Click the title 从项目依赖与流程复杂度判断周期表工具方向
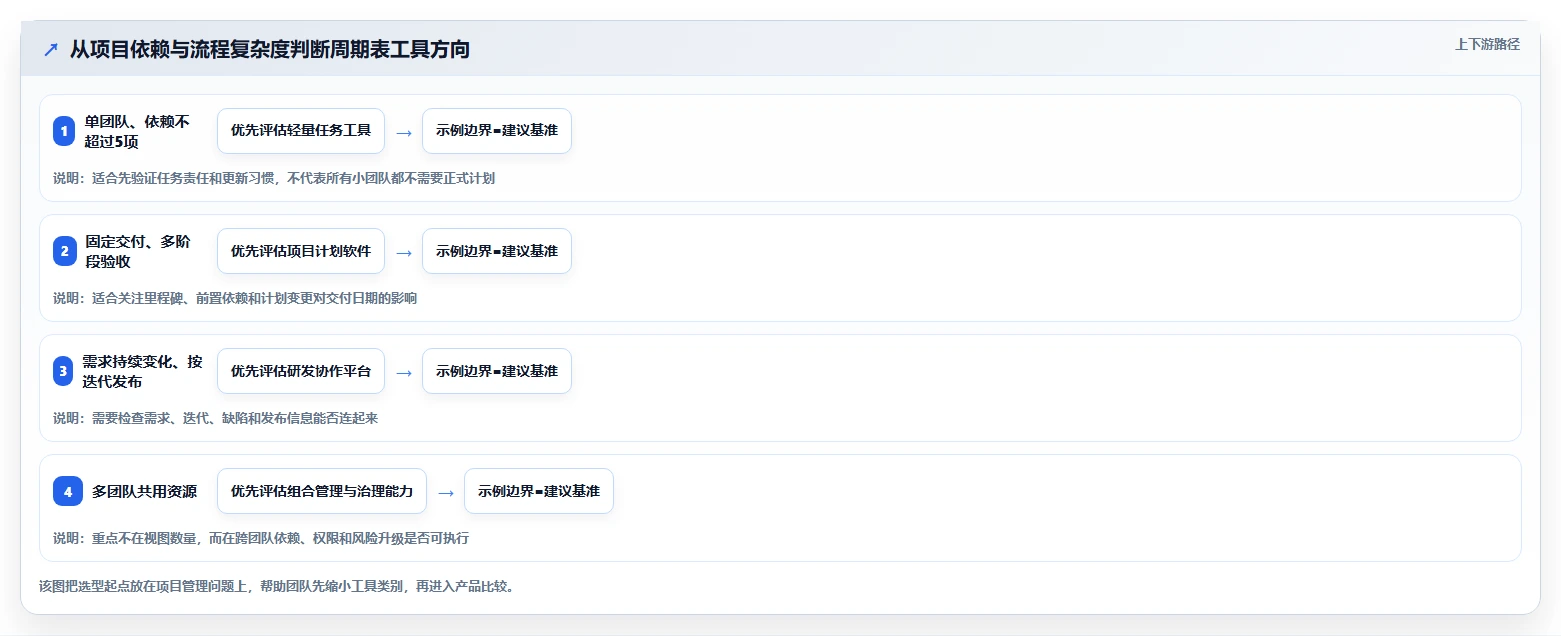The width and height of the screenshot is (1561, 636). [x=270, y=49]
